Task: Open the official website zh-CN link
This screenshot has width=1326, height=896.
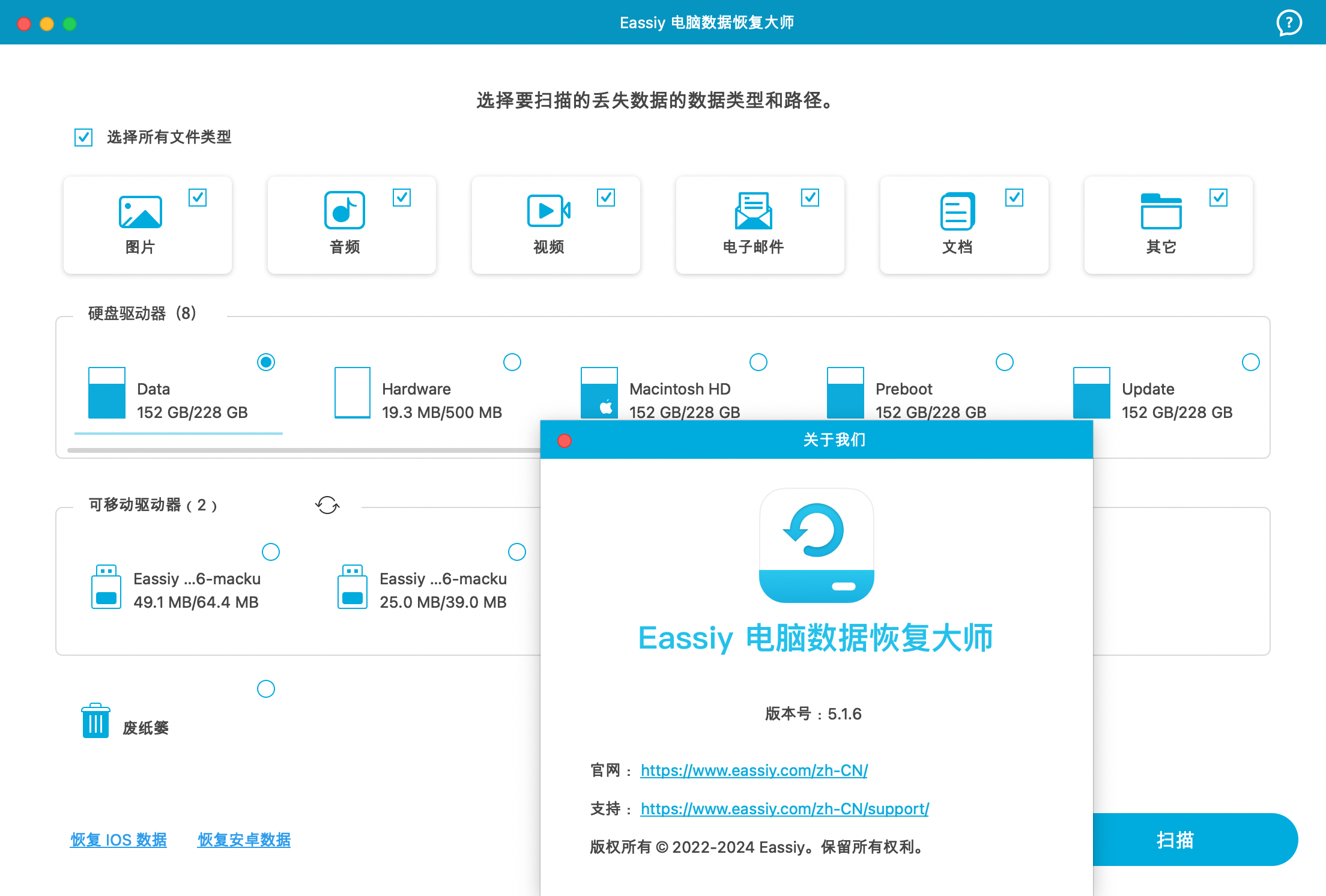Action: tap(754, 770)
